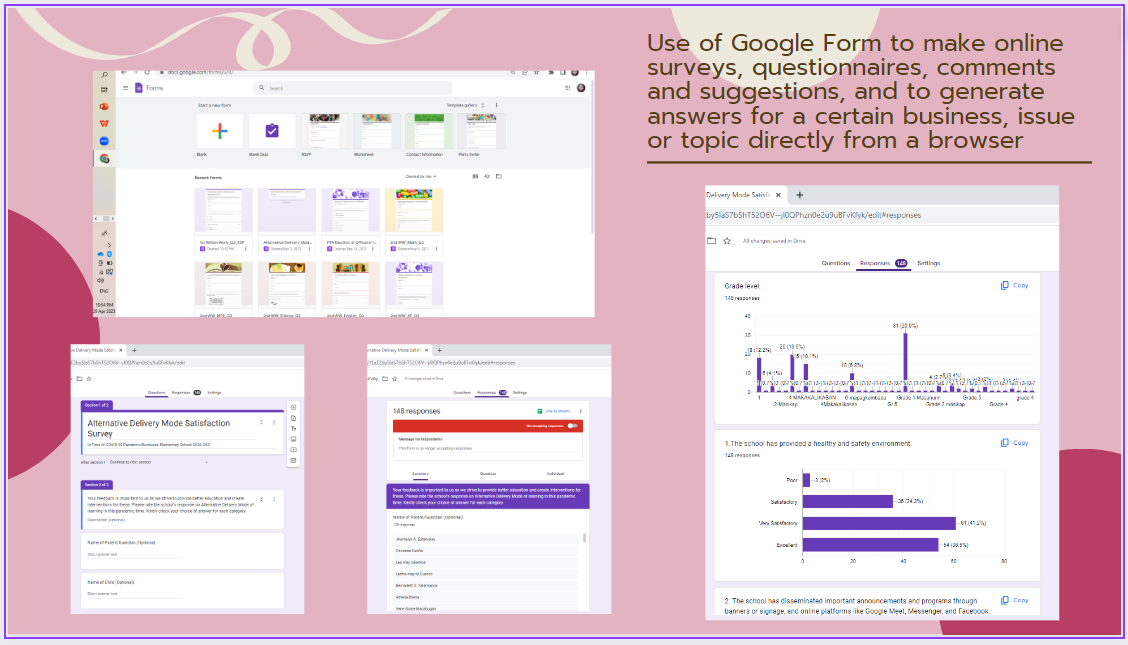Image resolution: width=1128 pixels, height=645 pixels.
Task: Click the Import questions icon in the floating toolbar
Action: click(x=294, y=418)
